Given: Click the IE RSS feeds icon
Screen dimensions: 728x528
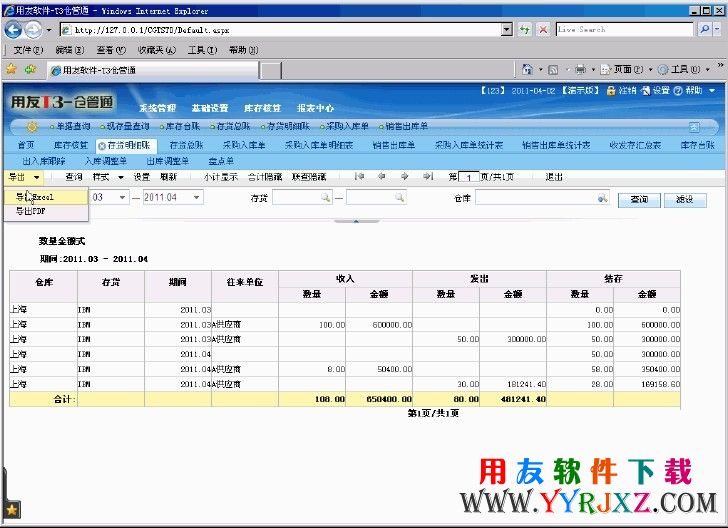Looking at the screenshot, I should [x=553, y=70].
